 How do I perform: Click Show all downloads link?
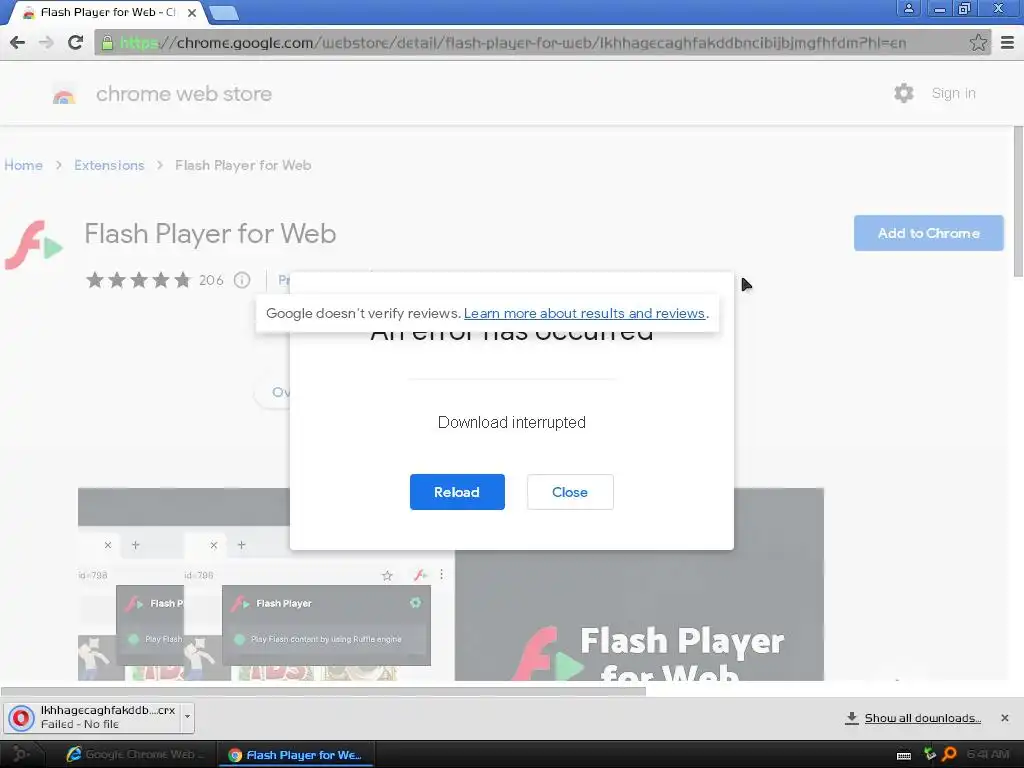pos(922,718)
